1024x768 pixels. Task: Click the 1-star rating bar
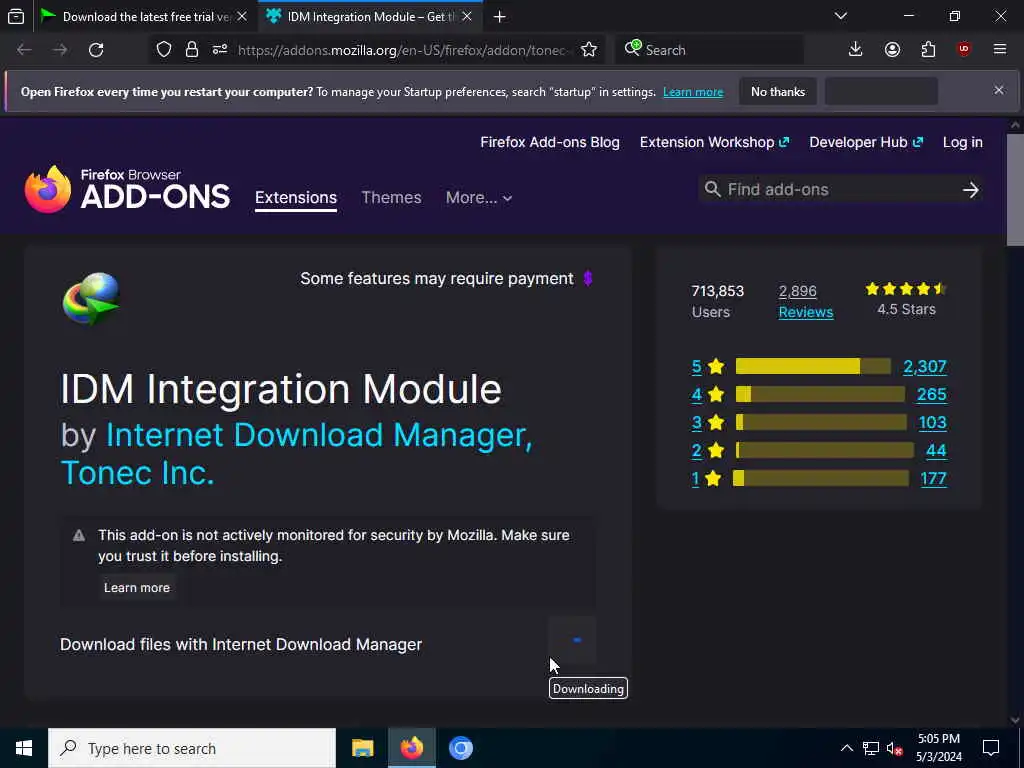tap(821, 479)
